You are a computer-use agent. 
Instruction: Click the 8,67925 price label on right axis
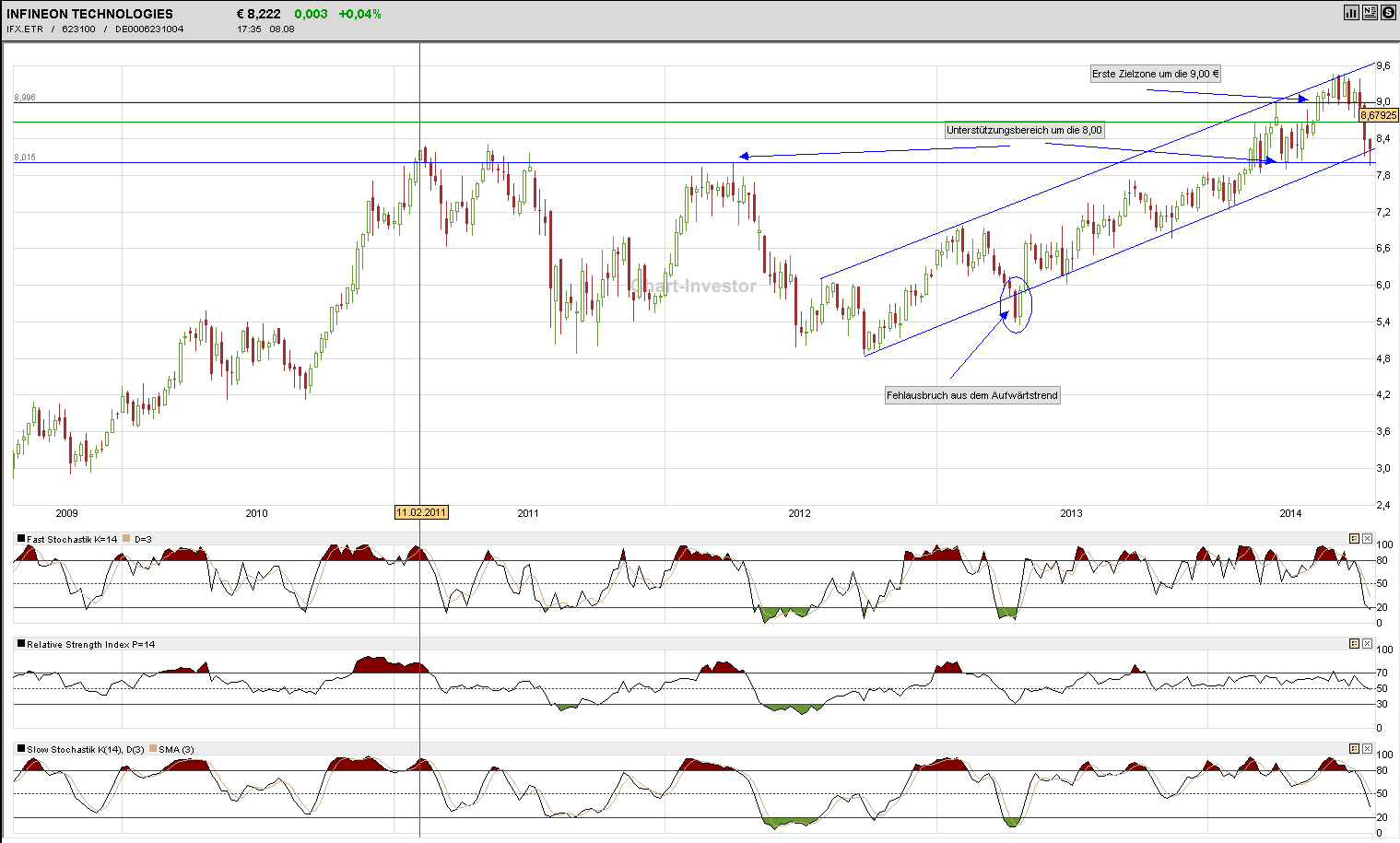1378,115
